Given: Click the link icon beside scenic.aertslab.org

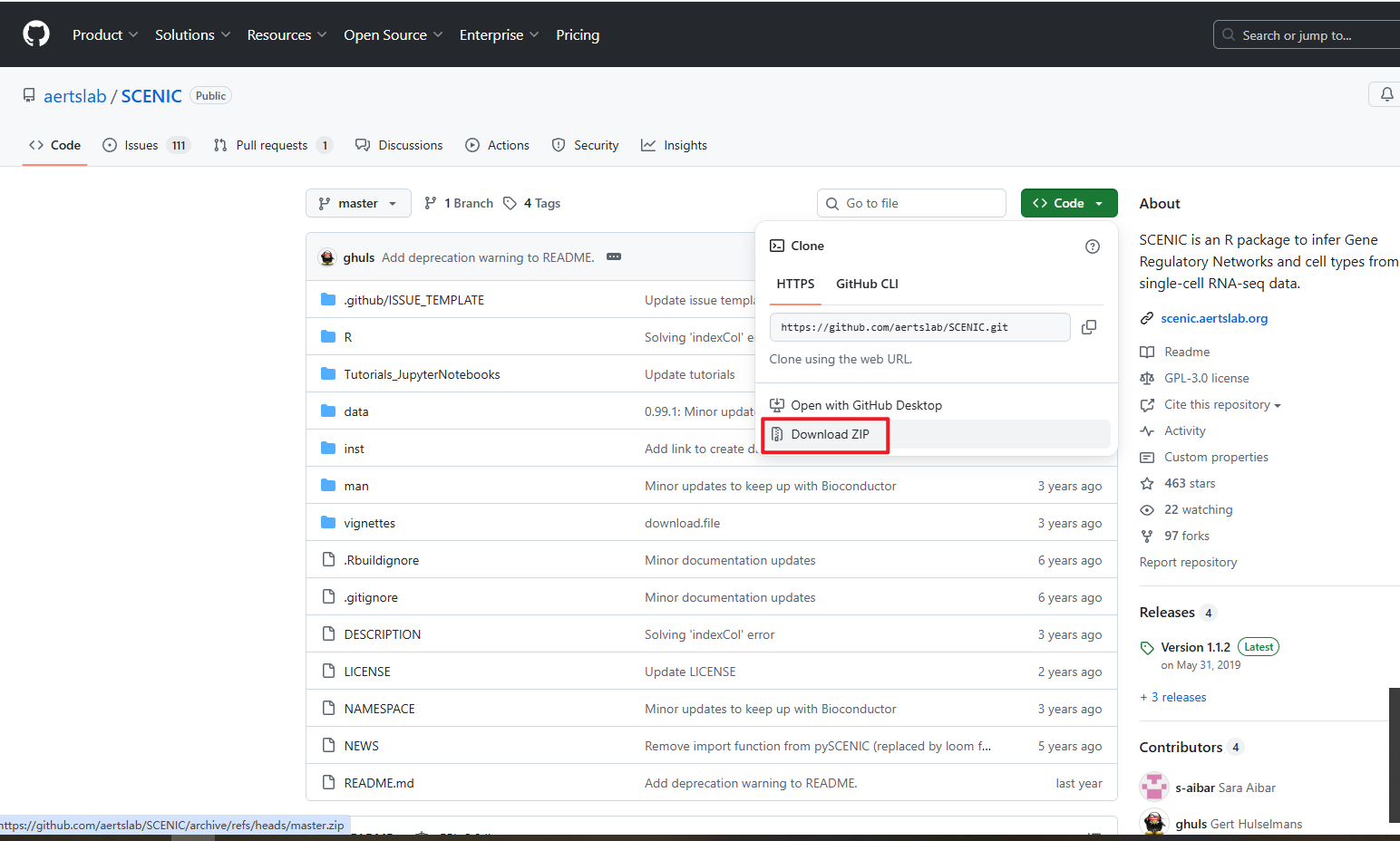Looking at the screenshot, I should pos(1147,318).
